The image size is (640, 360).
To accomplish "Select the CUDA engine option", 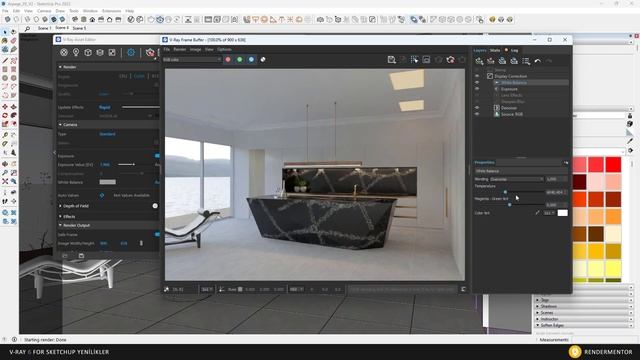I will [x=139, y=76].
